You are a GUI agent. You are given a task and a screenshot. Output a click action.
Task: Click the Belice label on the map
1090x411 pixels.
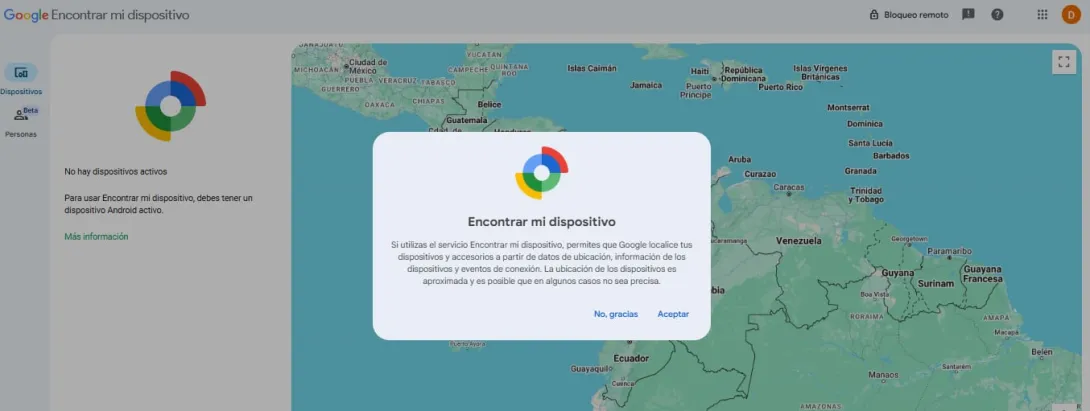pyautogui.click(x=489, y=104)
